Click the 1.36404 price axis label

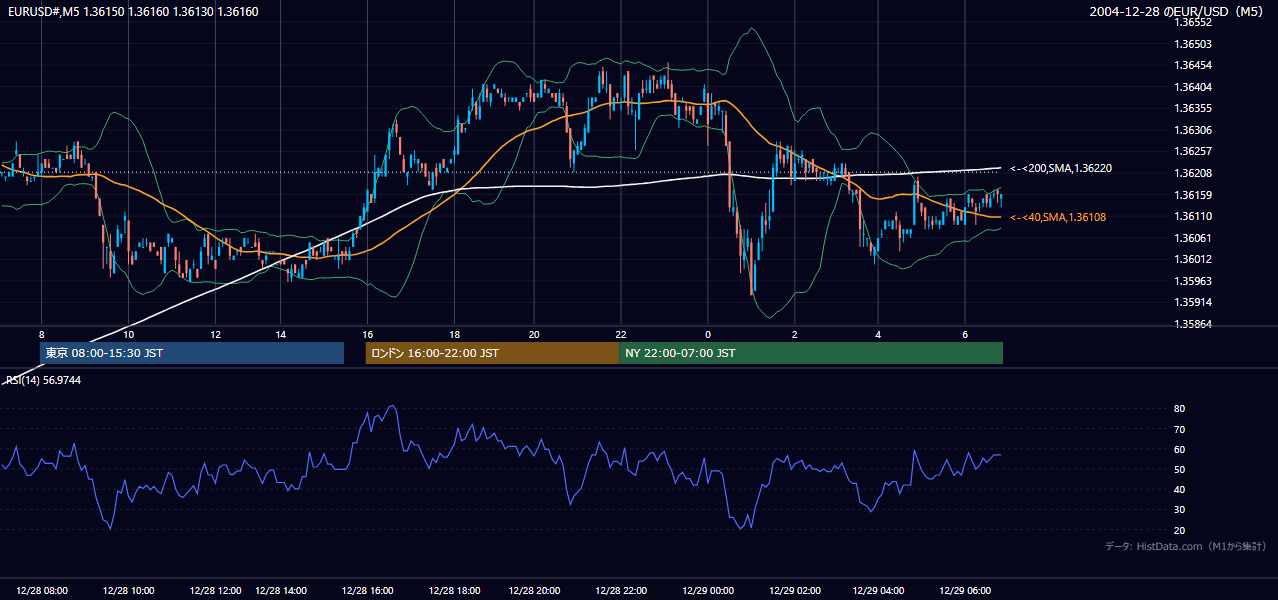pyautogui.click(x=1193, y=87)
